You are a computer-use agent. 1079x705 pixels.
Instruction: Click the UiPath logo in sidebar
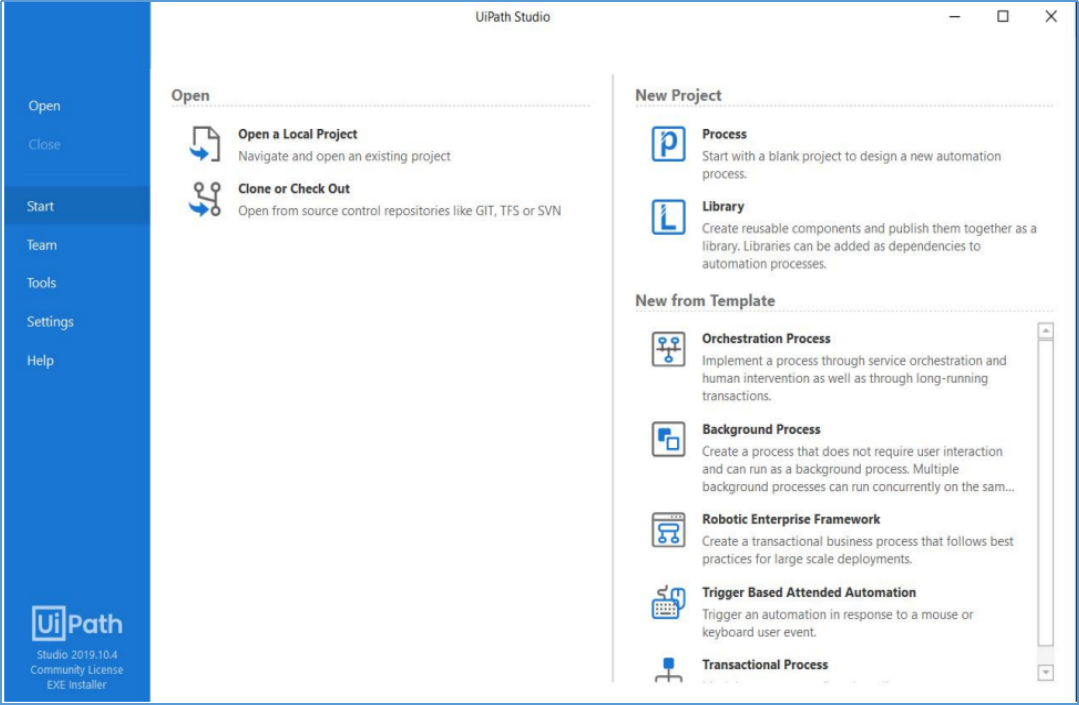(x=77, y=623)
